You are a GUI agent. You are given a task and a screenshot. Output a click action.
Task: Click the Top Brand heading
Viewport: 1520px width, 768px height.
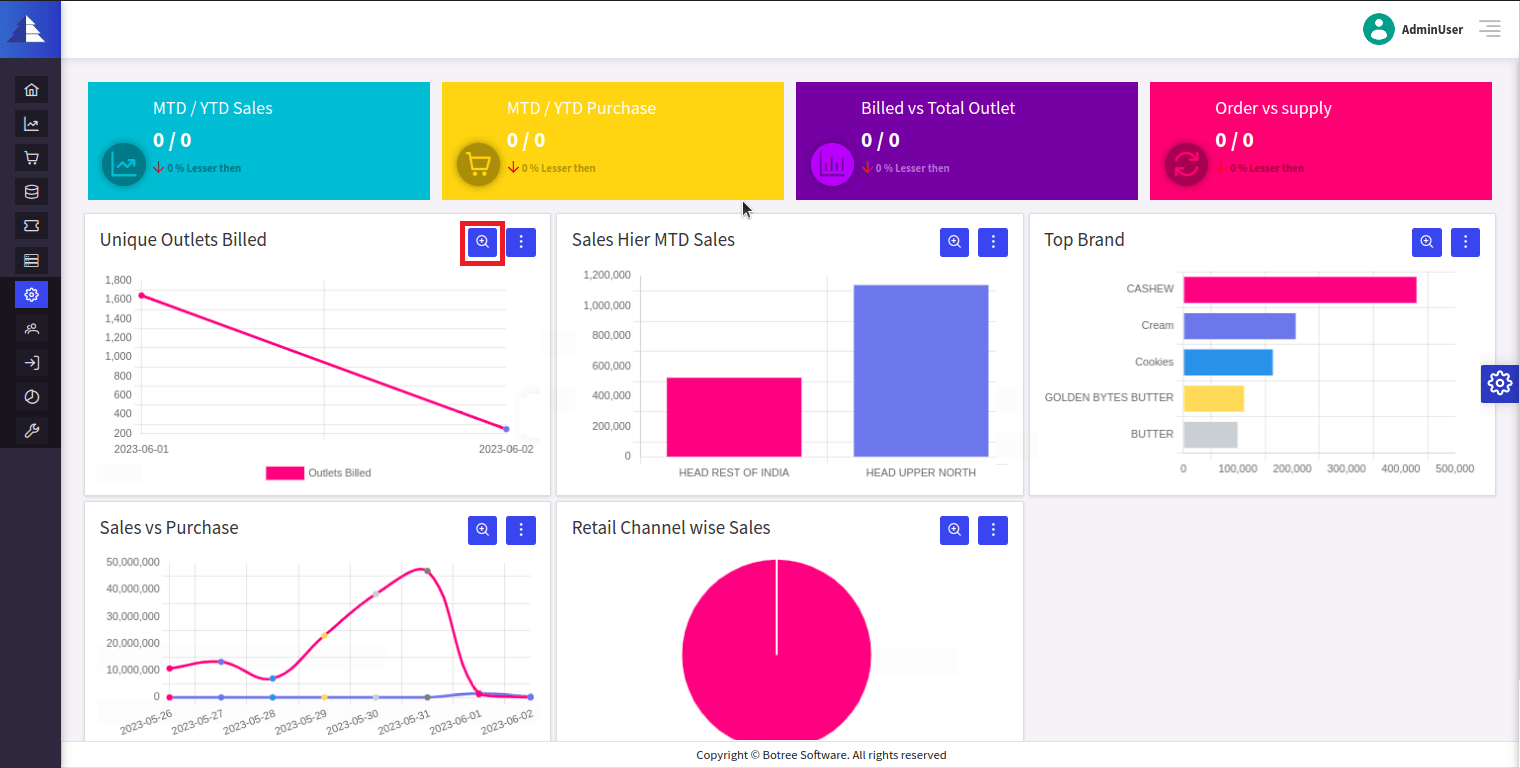click(1084, 240)
